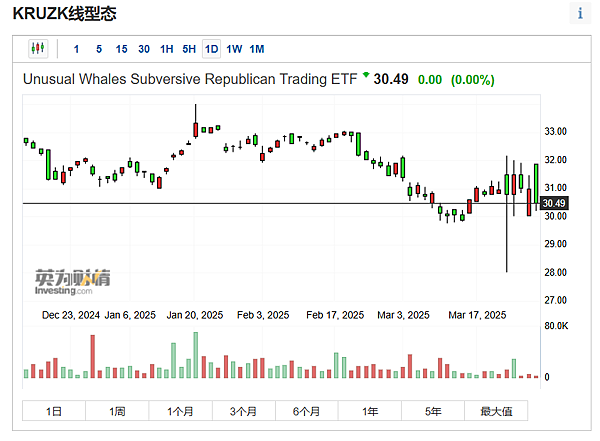Click the 33.00 price axis label
Image resolution: width=600 pixels, height=441 pixels.
click(555, 131)
